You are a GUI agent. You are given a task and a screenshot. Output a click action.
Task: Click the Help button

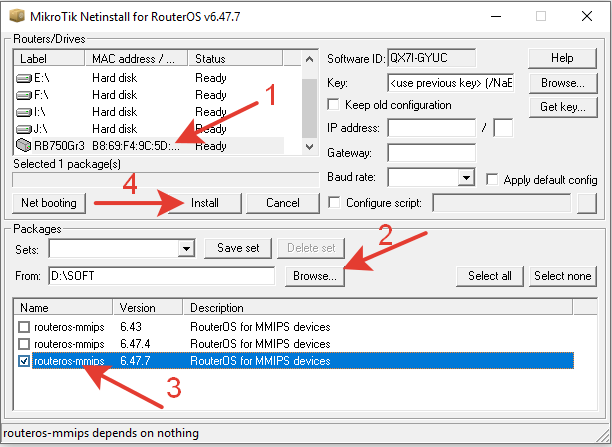tap(562, 58)
